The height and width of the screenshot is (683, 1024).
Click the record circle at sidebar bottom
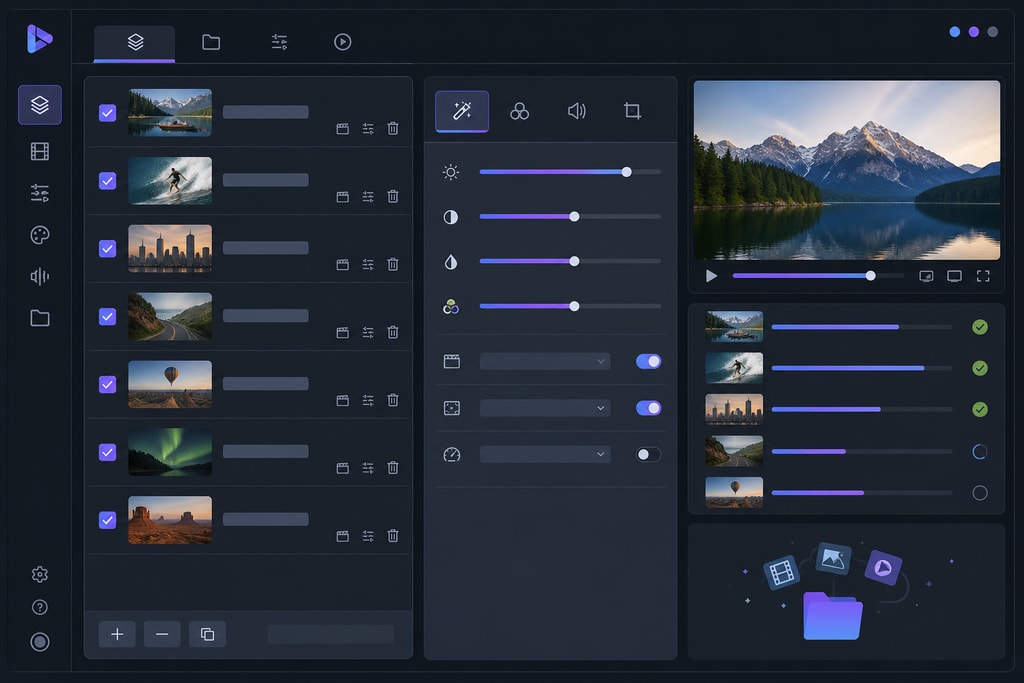(x=40, y=642)
